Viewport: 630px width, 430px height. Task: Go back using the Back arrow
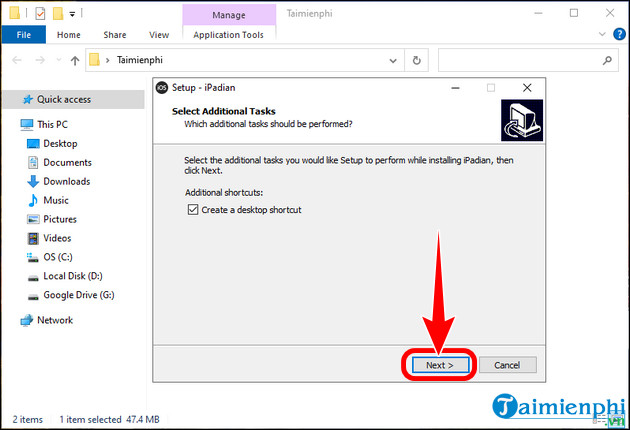[17, 60]
